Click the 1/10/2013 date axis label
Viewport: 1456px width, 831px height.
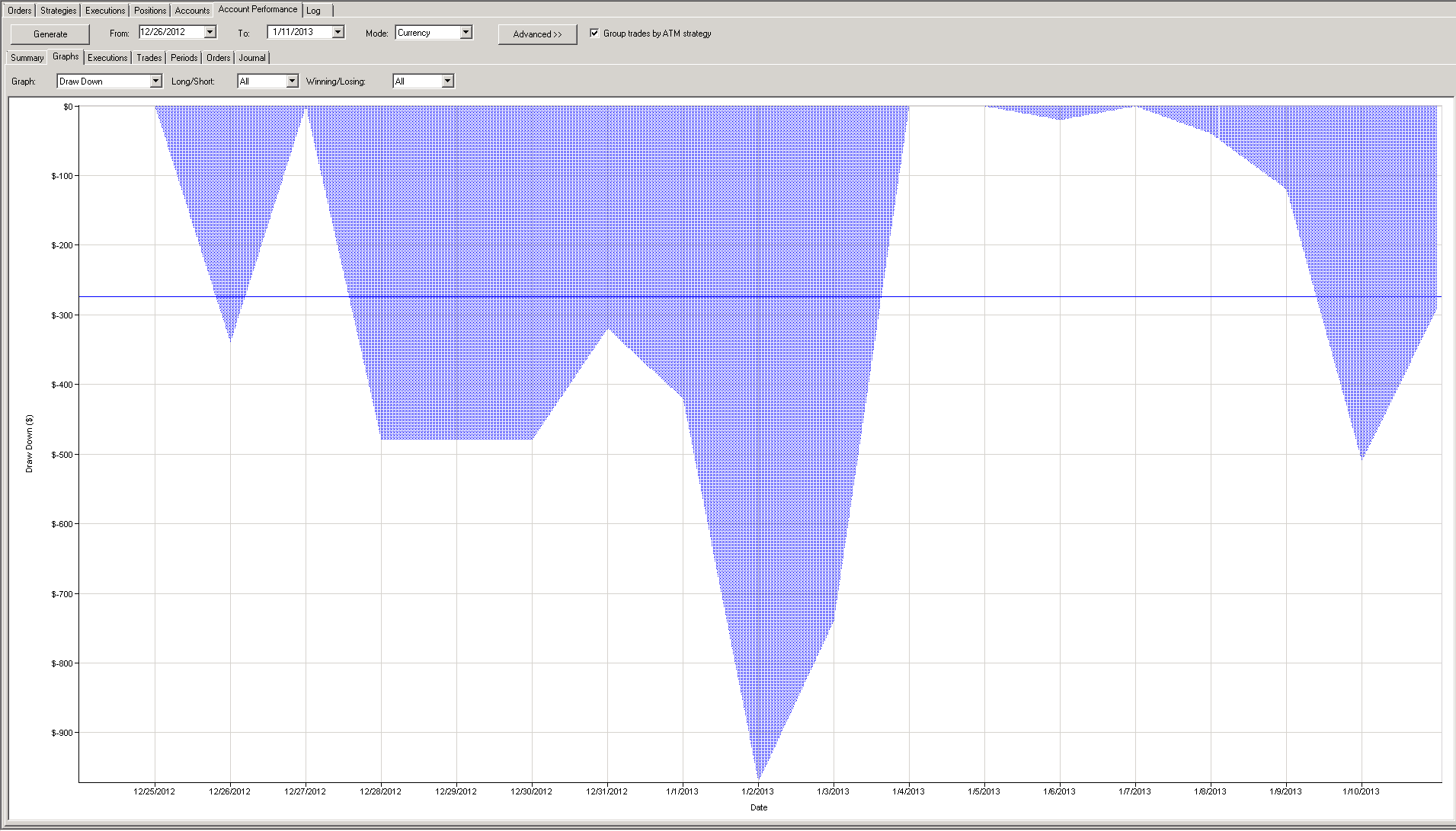1361,791
